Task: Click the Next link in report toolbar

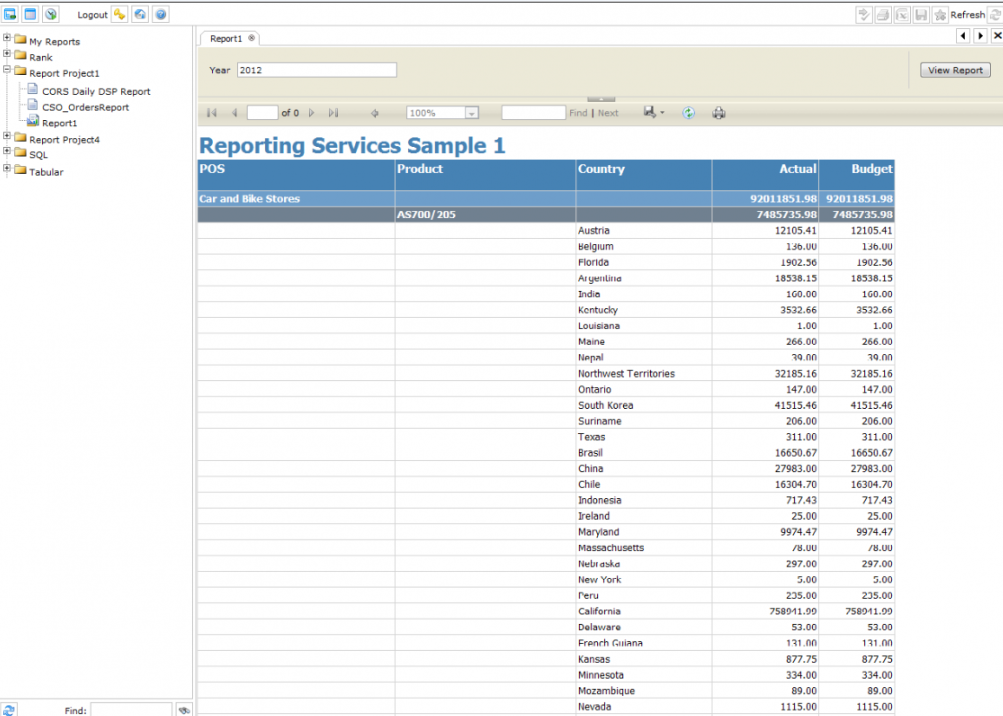Action: (608, 113)
